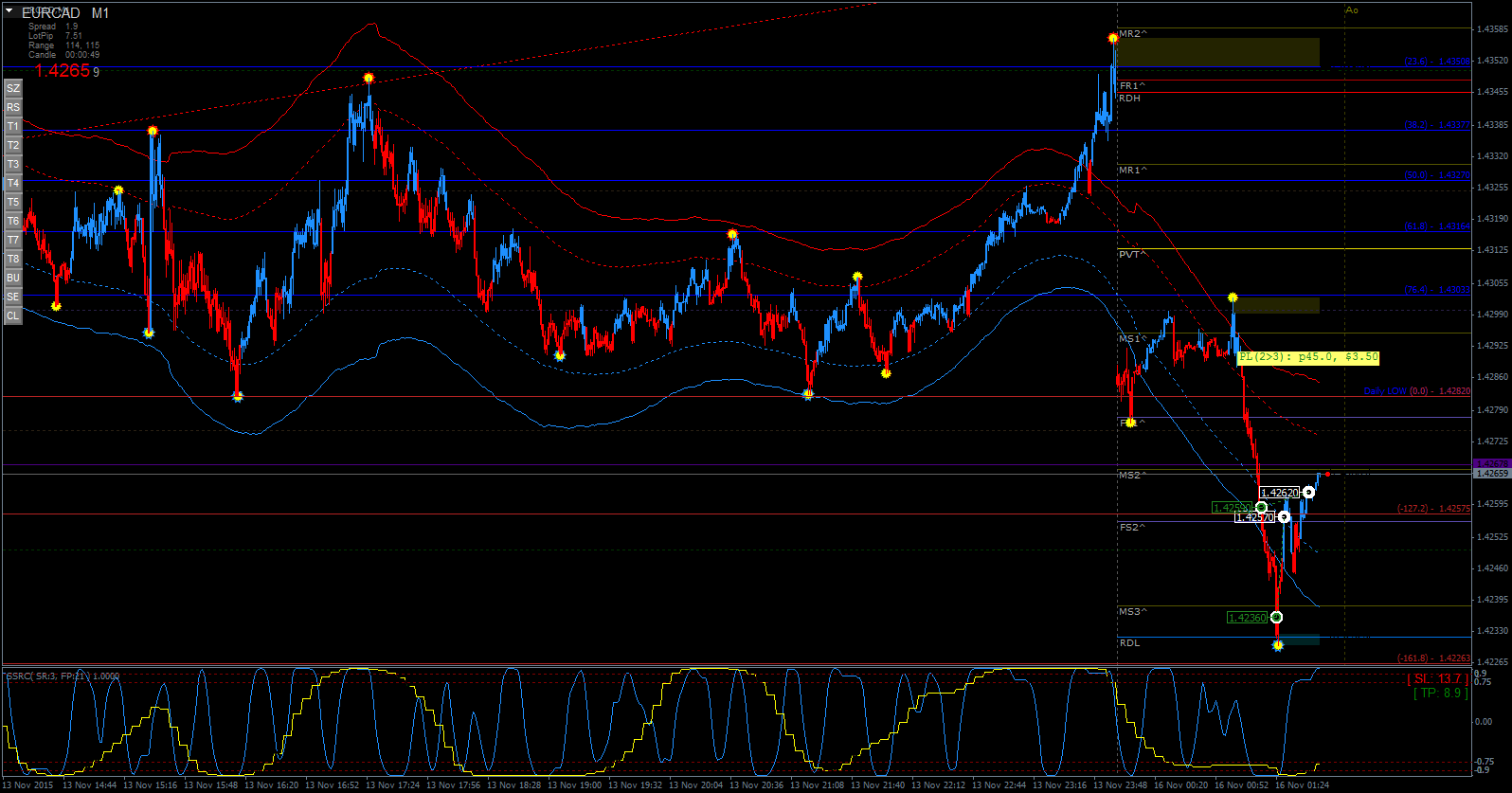The image size is (1512, 793).
Task: Click the MS3^ level label
Action: (1133, 612)
